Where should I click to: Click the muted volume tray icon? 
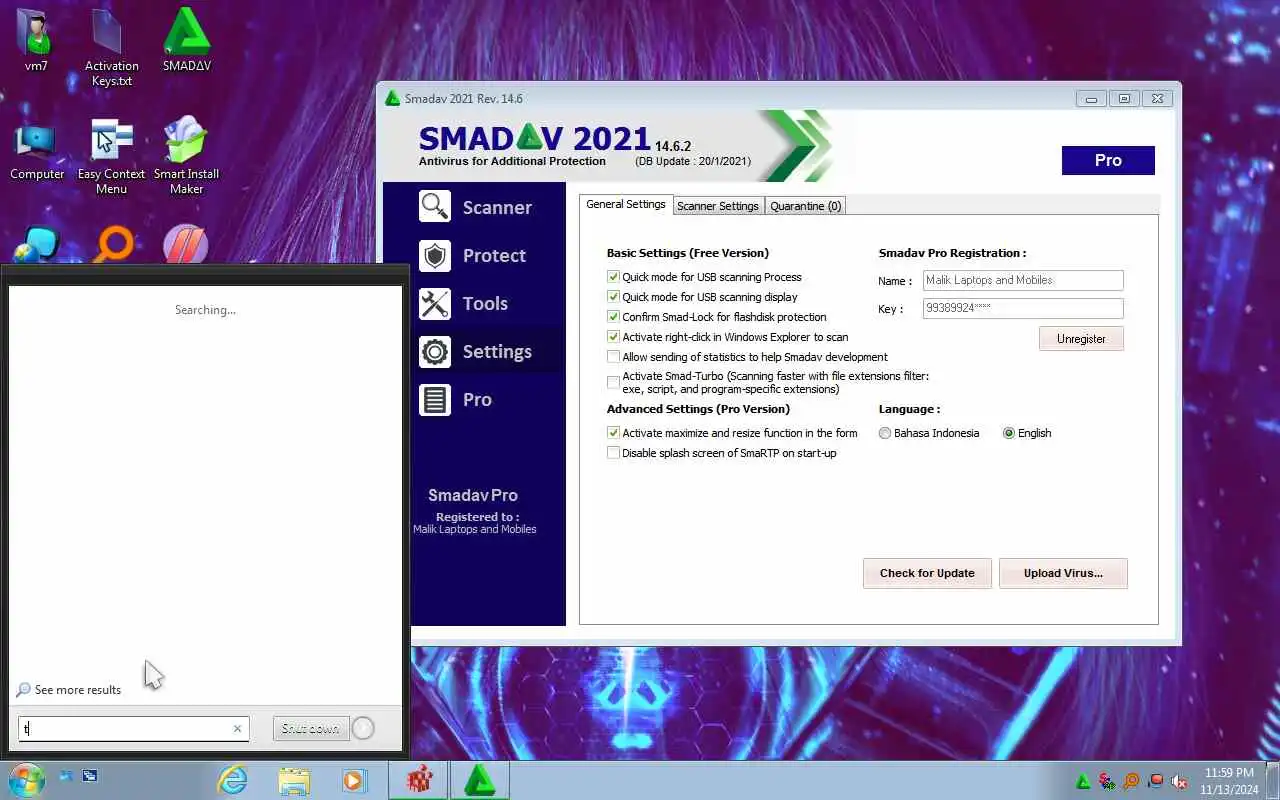coord(1180,781)
